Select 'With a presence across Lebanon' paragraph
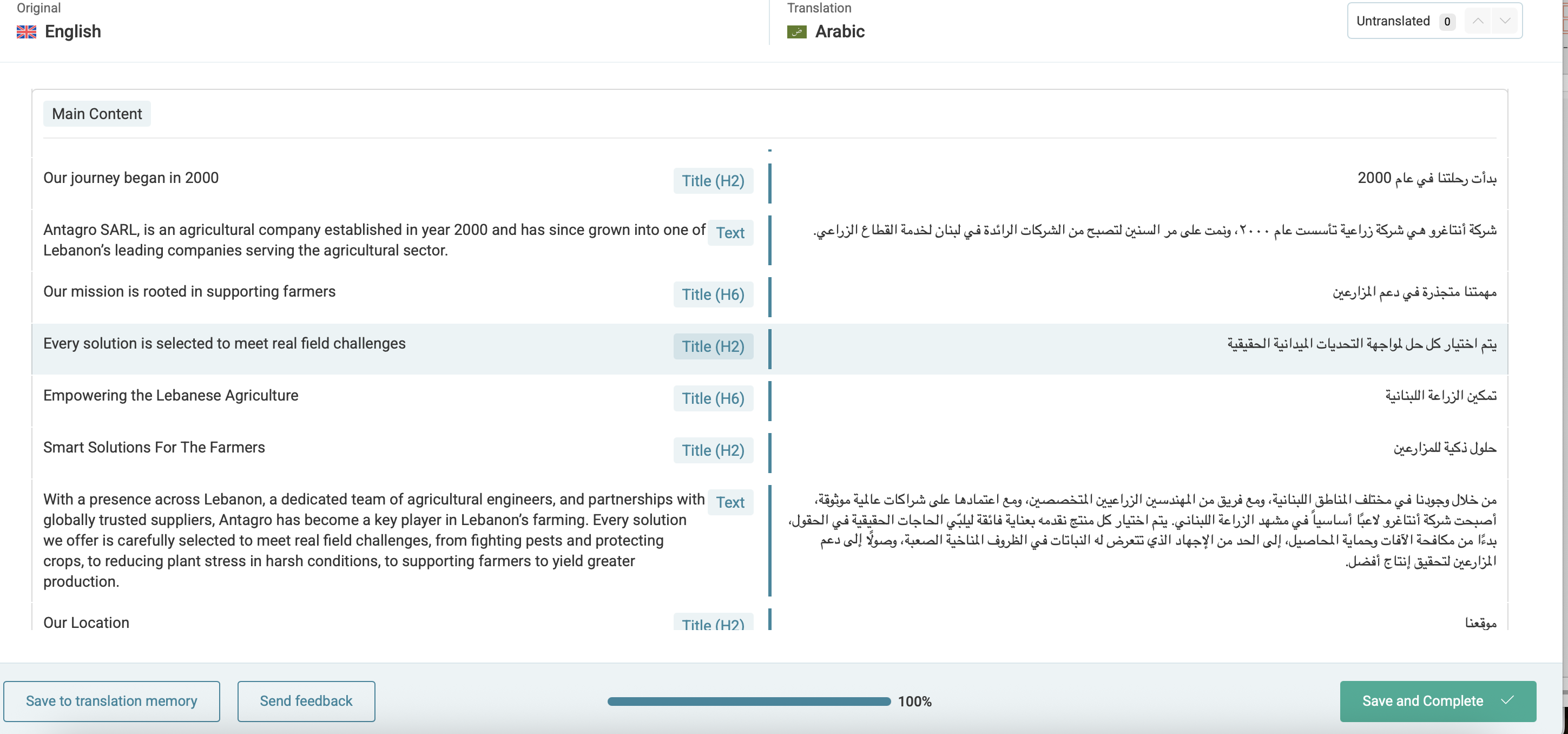The image size is (1568, 734). click(374, 540)
